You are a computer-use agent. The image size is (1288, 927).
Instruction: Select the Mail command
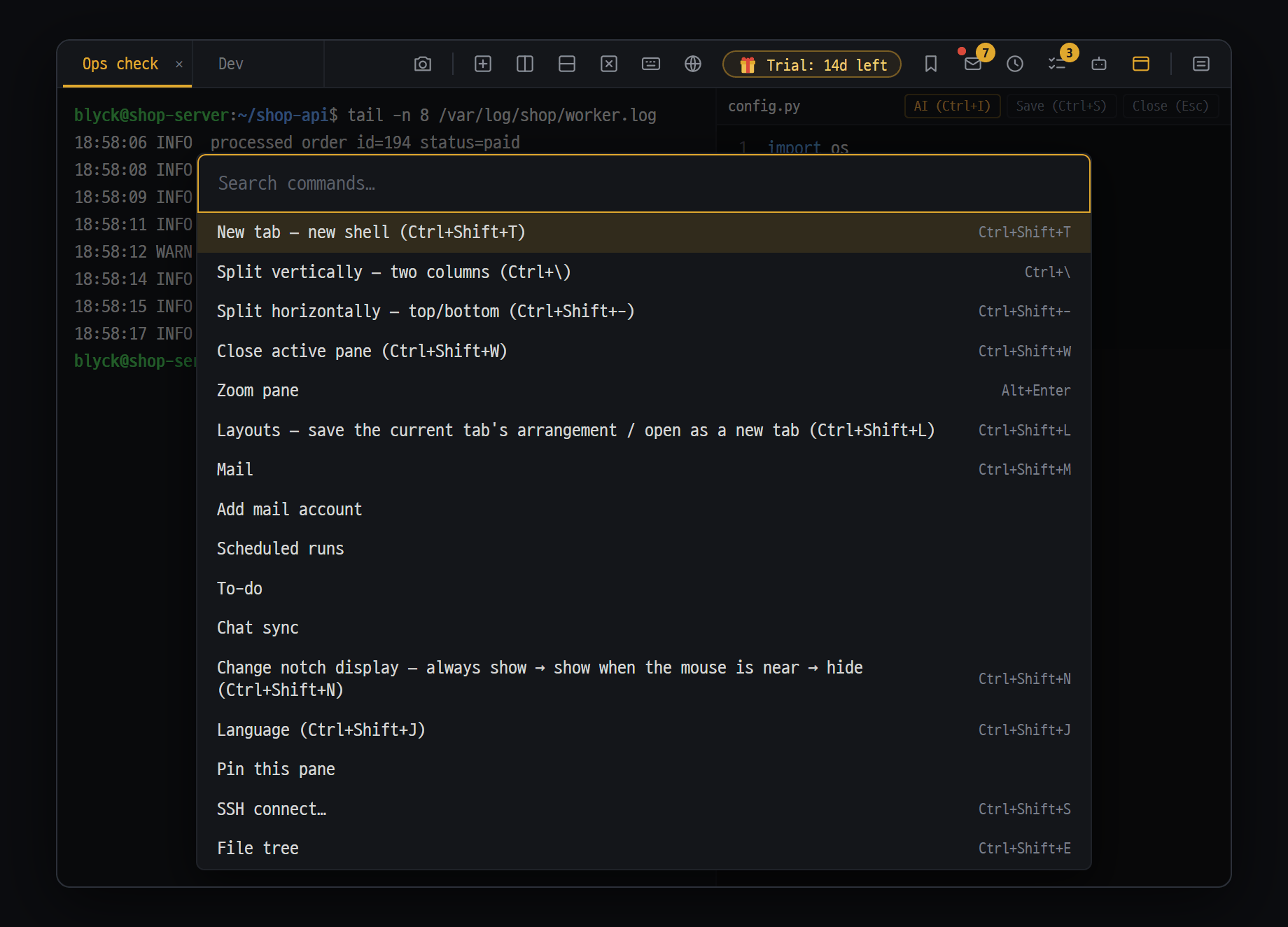644,470
